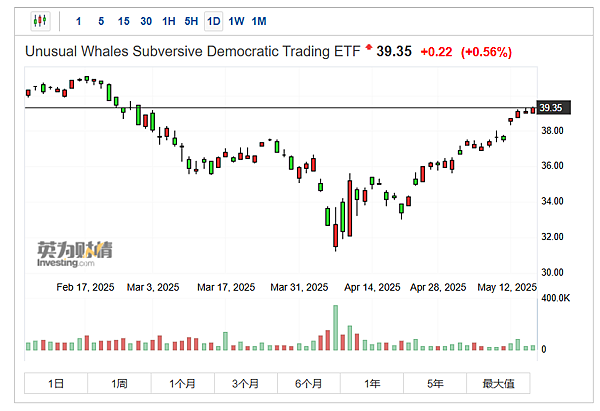Click the tallest green volume bar
Screen dimensions: 600x411
tap(336, 328)
